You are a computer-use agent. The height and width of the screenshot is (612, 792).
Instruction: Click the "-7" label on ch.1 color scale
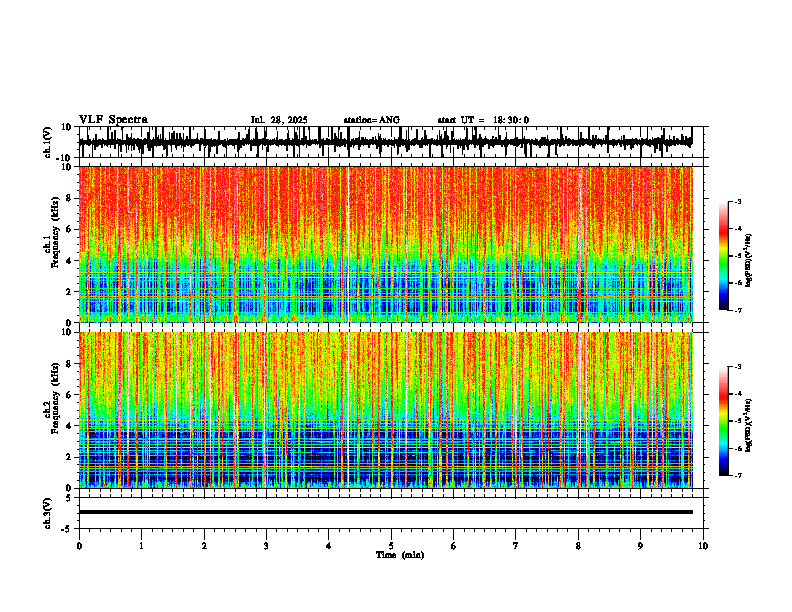(x=737, y=310)
